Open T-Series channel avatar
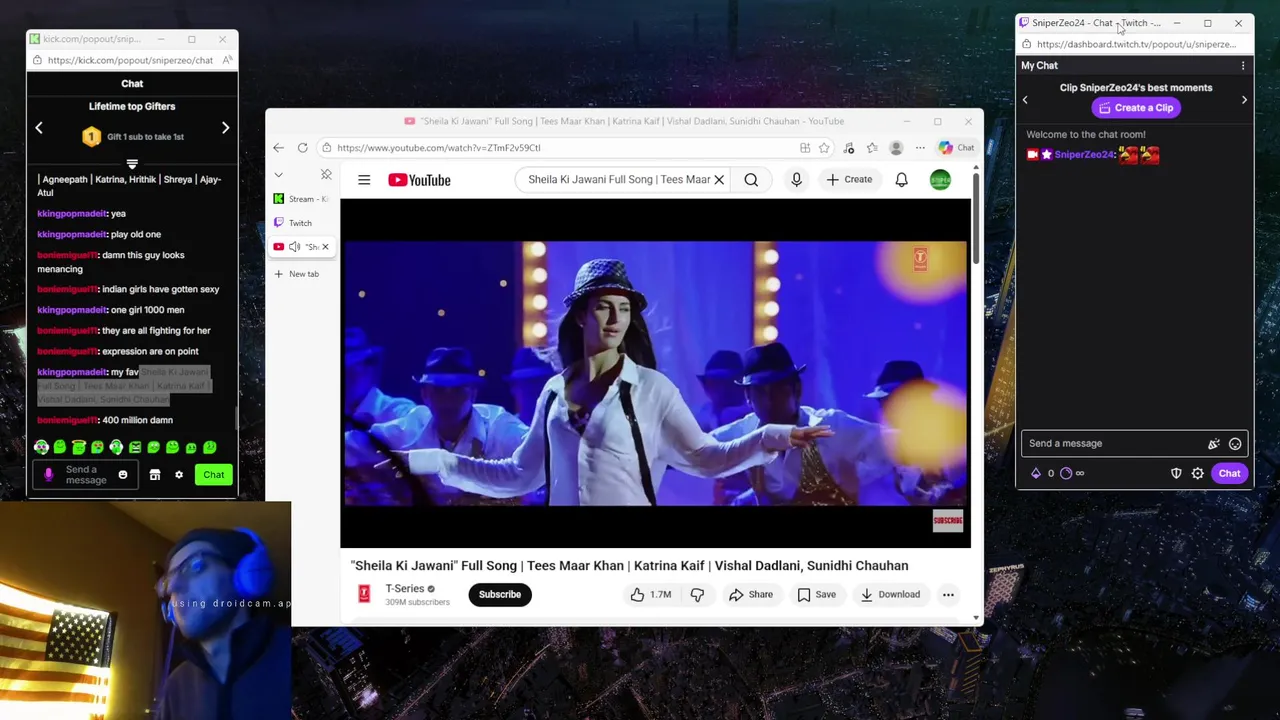 [364, 594]
